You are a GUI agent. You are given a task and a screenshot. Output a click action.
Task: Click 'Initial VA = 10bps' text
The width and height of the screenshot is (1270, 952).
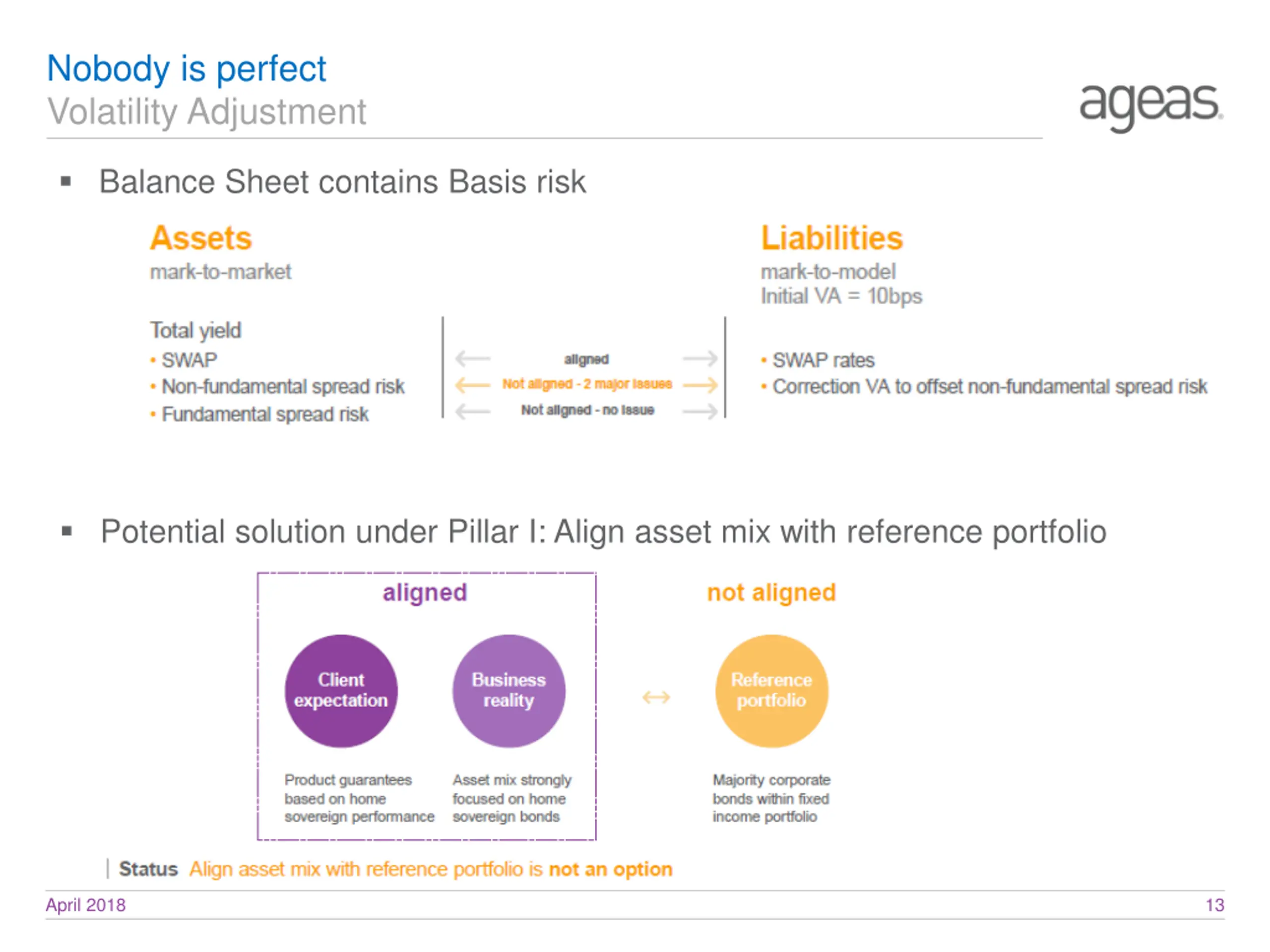click(841, 296)
